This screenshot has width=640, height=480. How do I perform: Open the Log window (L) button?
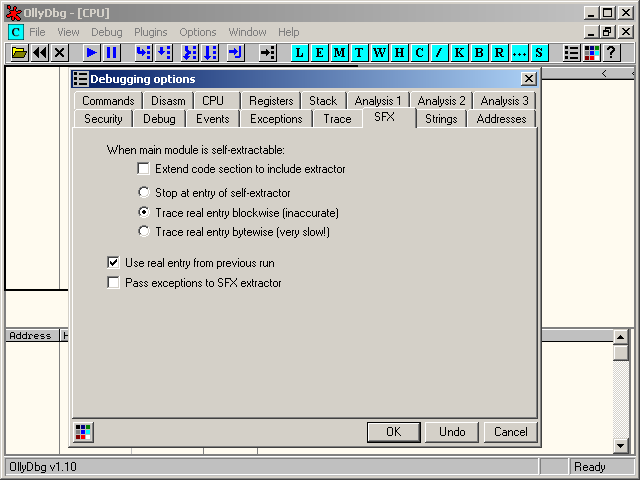tap(300, 53)
